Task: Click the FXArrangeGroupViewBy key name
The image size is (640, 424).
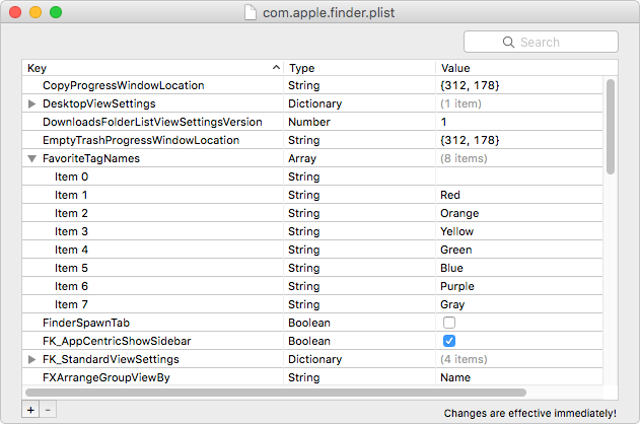Action: coord(106,378)
